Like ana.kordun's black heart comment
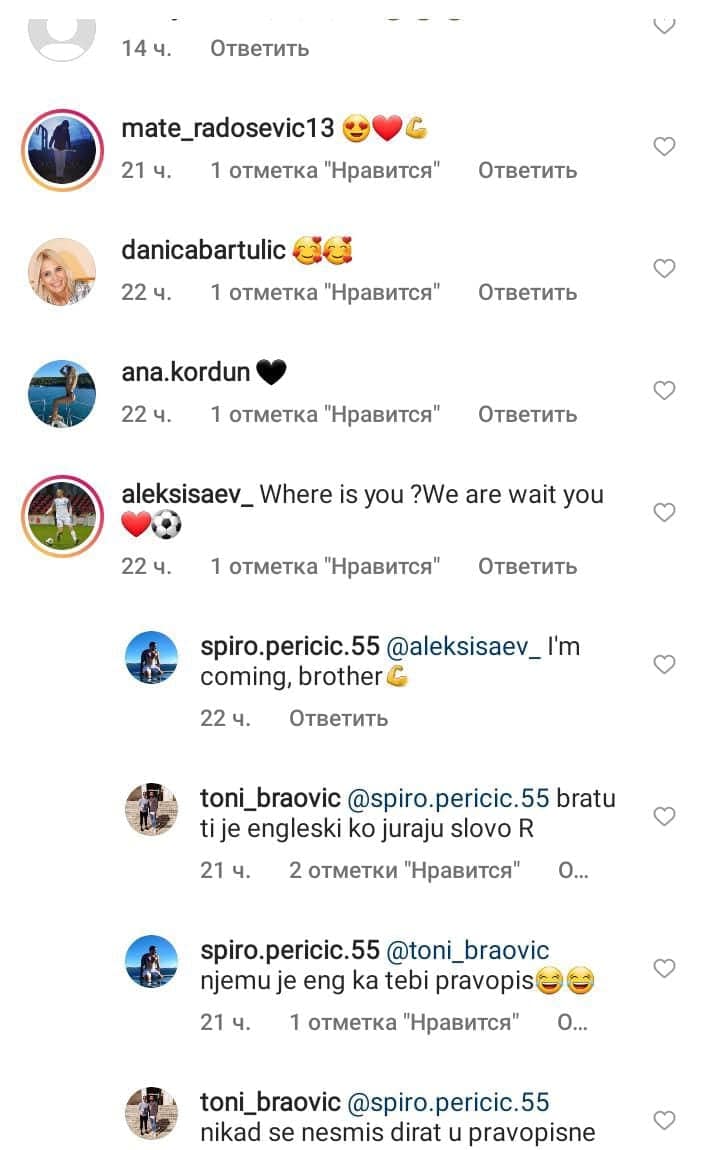The image size is (711, 1150). tap(664, 390)
